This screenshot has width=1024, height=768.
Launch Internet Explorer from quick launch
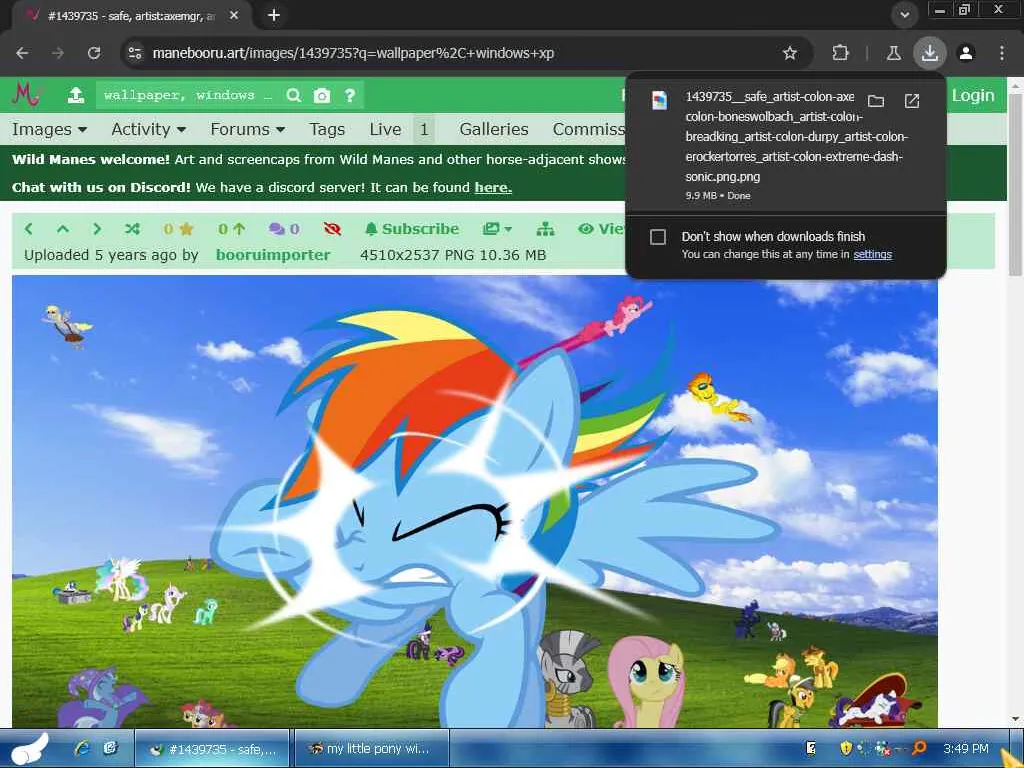point(82,748)
